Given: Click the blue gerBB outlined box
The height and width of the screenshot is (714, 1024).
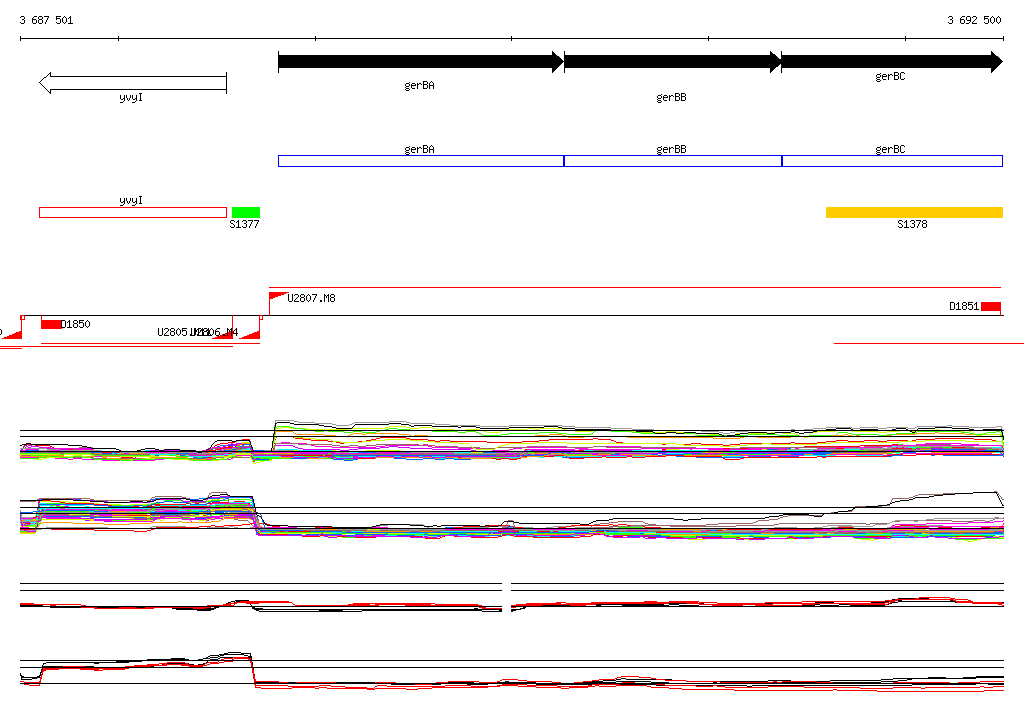Looking at the screenshot, I should (673, 161).
